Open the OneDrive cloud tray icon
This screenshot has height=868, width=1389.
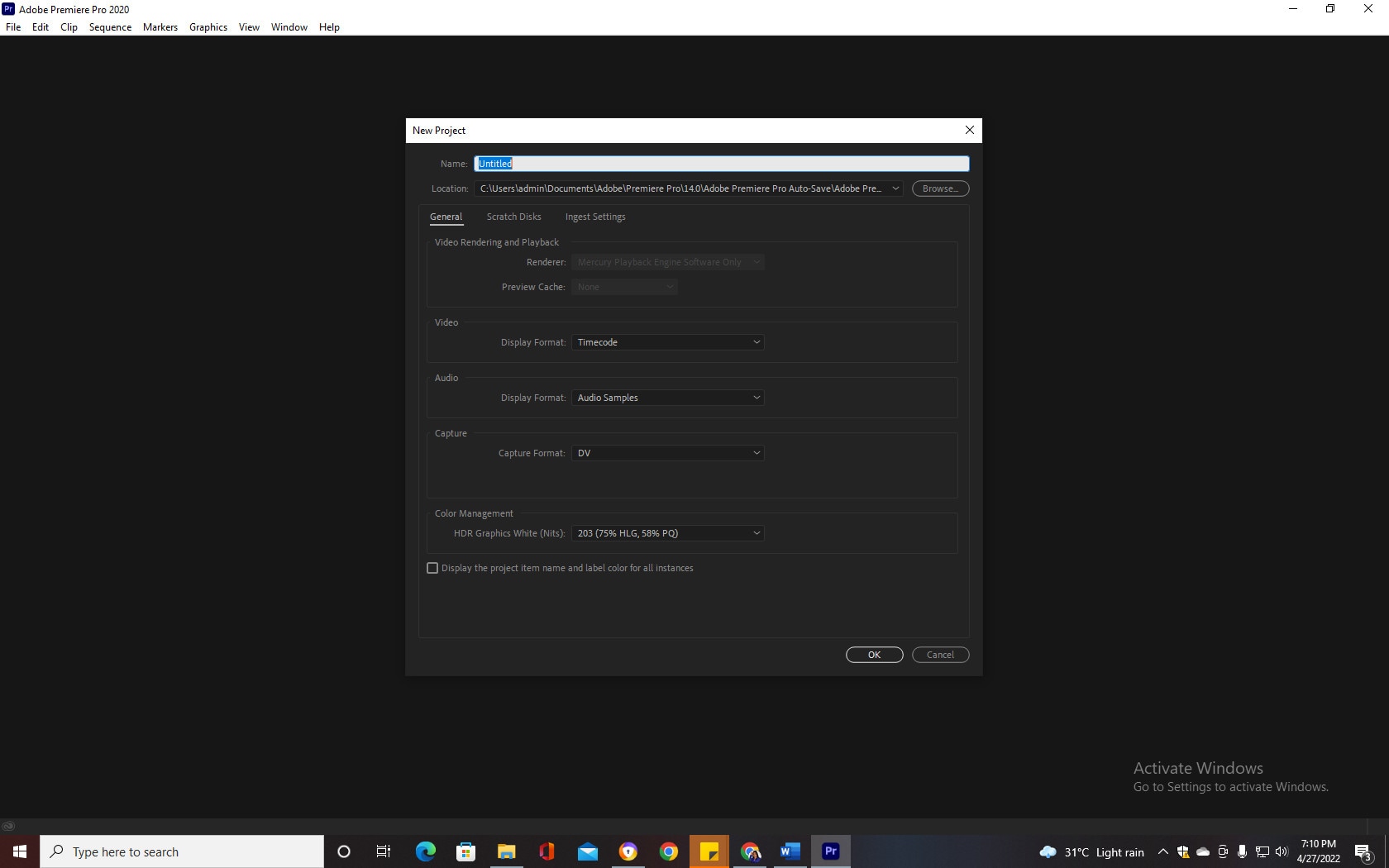point(1203,851)
